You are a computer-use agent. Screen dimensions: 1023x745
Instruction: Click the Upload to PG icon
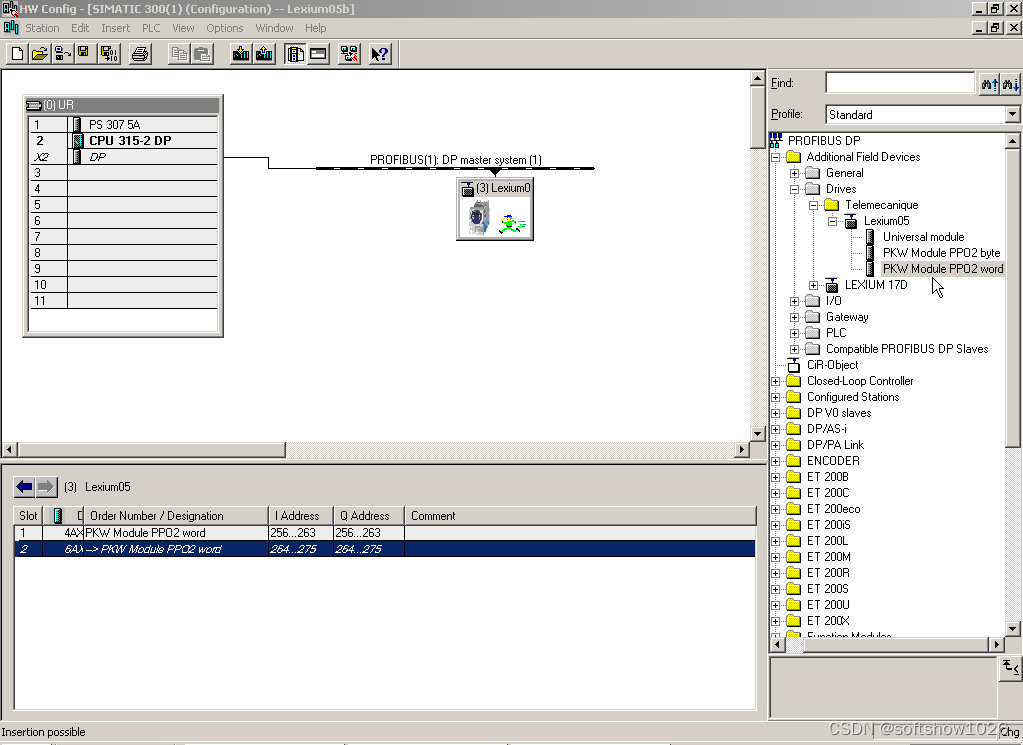[x=264, y=53]
